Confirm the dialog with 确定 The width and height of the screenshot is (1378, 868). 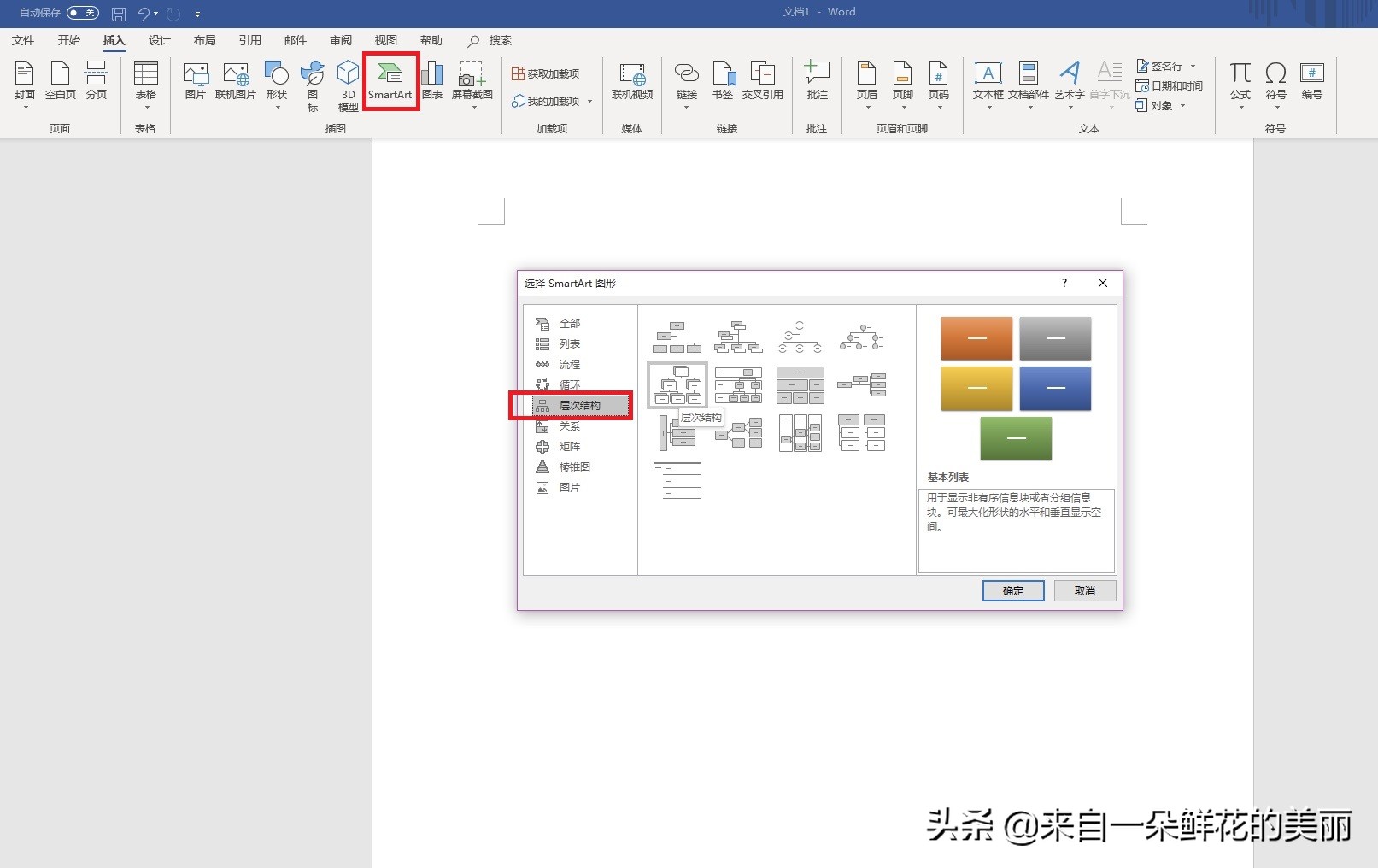tap(1012, 590)
